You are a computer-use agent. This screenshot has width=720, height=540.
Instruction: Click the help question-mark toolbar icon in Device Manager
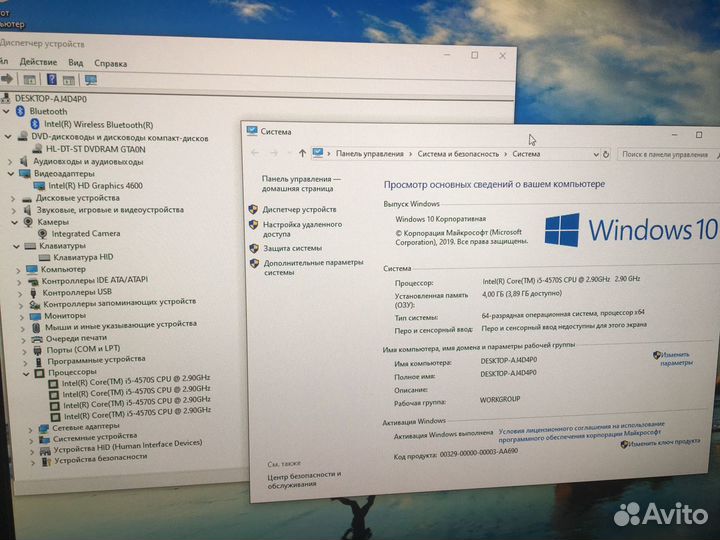coord(52,79)
